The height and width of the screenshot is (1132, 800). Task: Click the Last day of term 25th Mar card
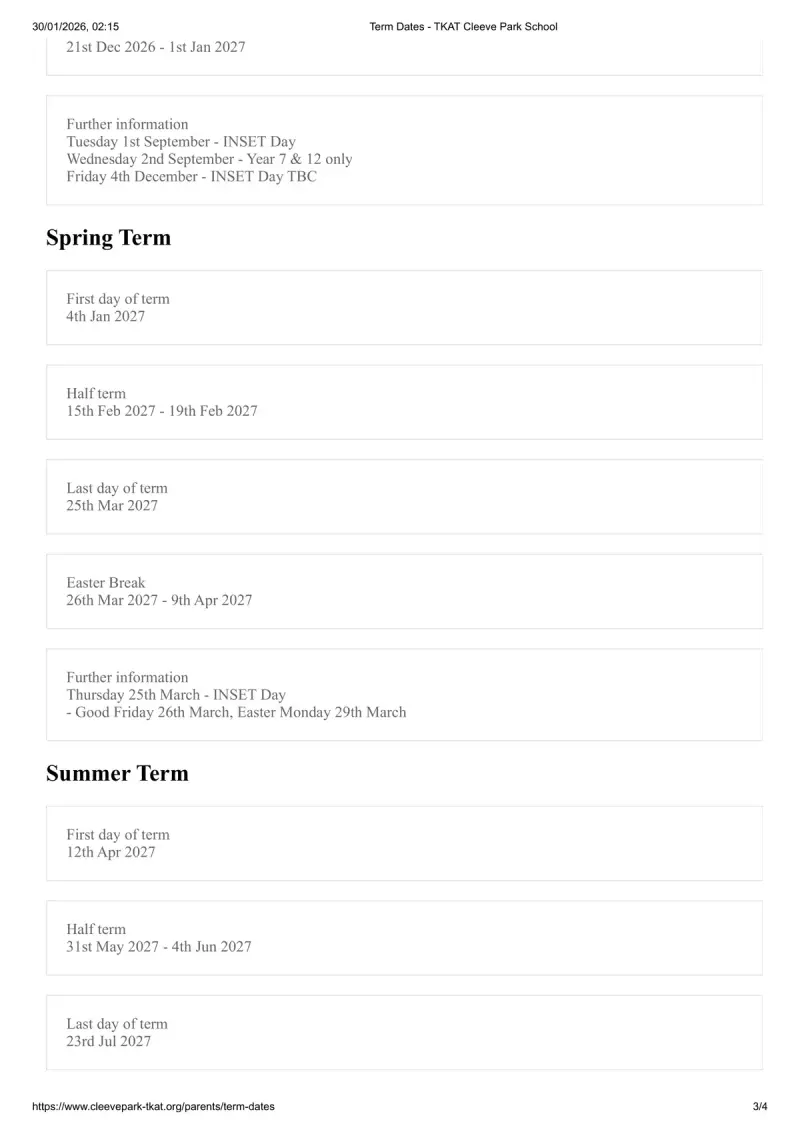pos(404,497)
